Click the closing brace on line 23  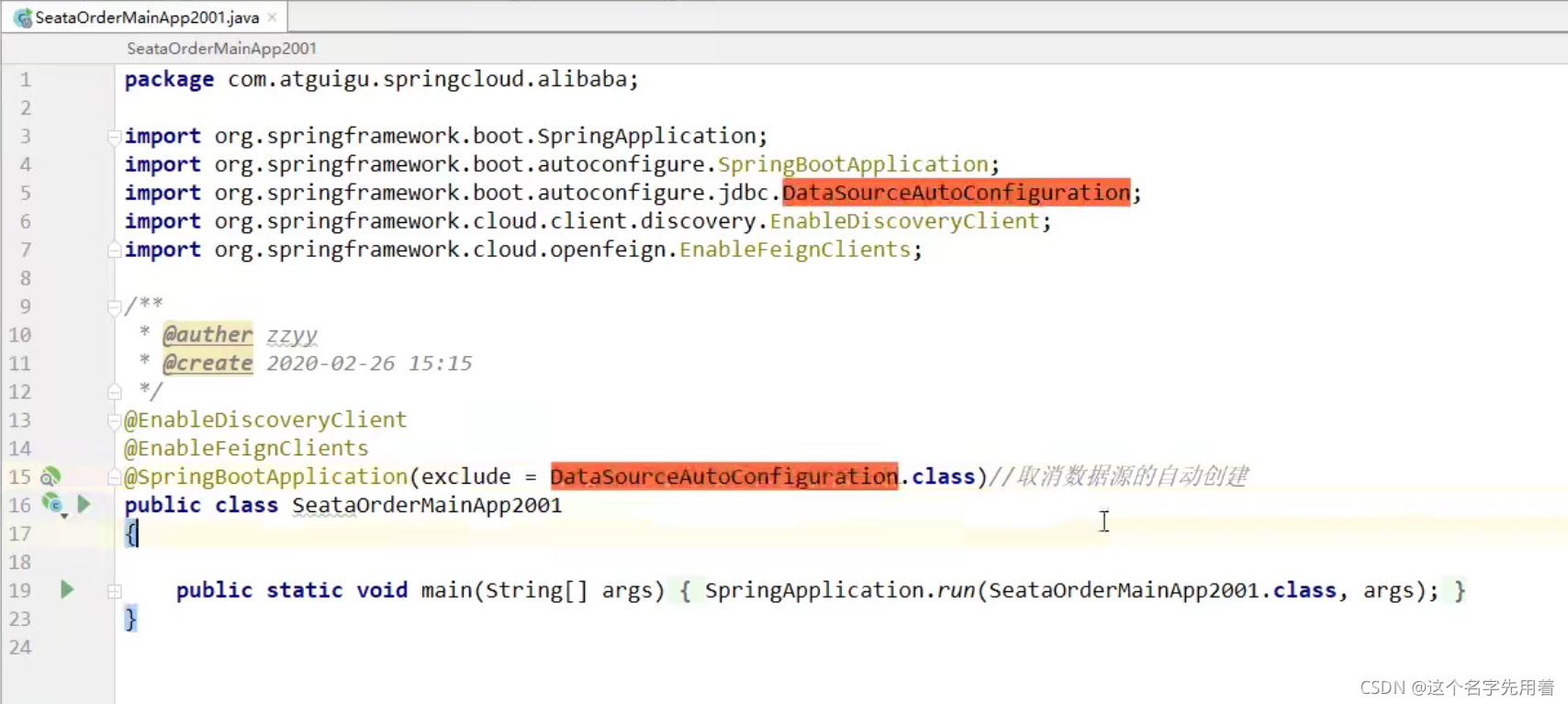[x=130, y=619]
